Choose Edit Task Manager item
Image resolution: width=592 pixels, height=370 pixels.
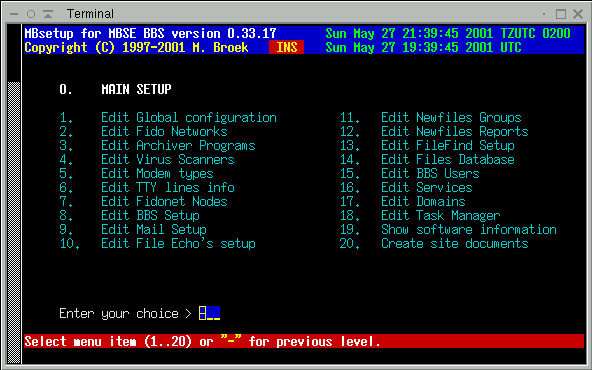click(x=441, y=215)
